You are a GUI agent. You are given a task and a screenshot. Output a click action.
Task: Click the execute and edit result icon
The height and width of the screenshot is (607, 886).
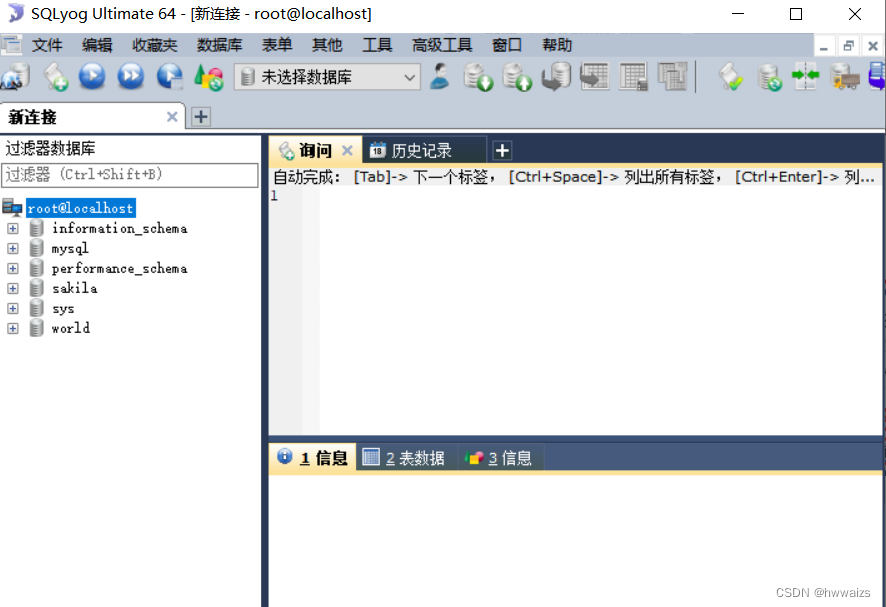170,77
